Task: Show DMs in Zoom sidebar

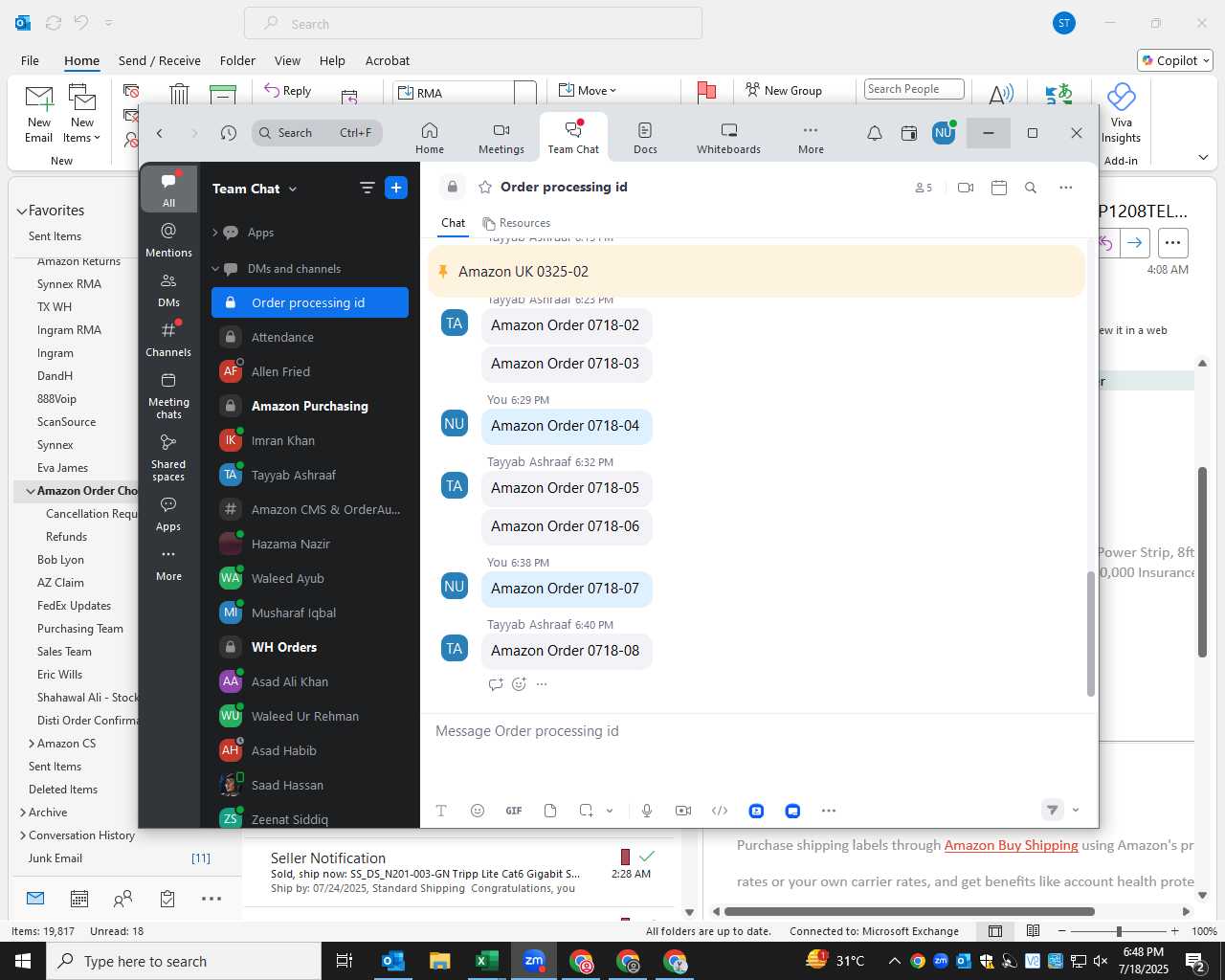Action: 168,289
